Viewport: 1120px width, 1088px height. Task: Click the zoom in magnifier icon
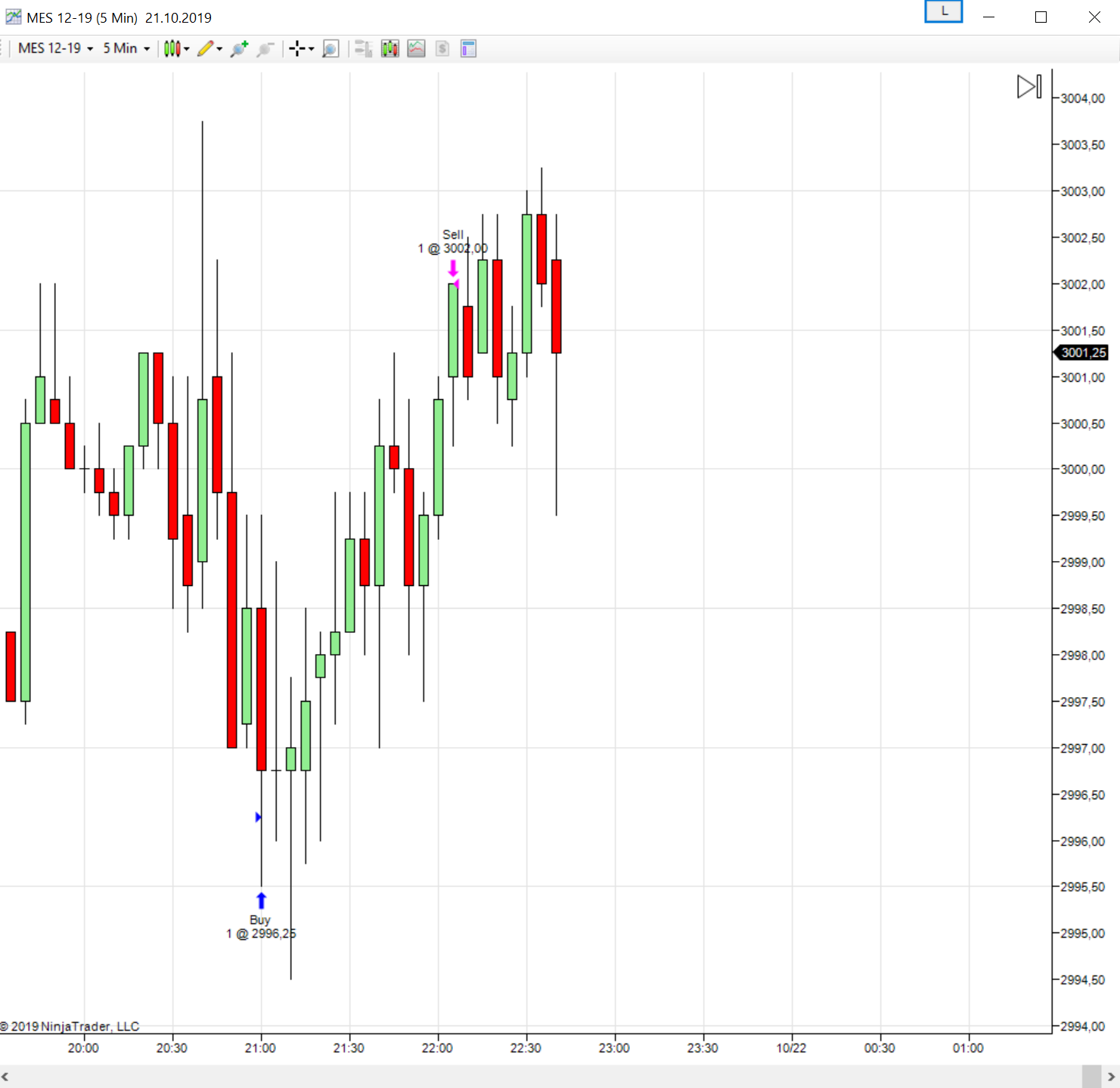(239, 49)
